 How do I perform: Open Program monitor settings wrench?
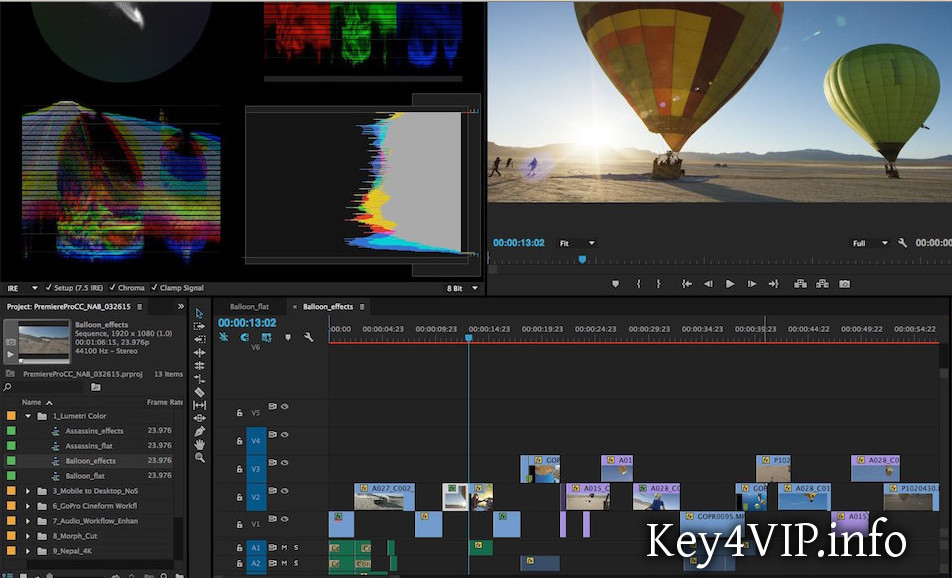[902, 243]
